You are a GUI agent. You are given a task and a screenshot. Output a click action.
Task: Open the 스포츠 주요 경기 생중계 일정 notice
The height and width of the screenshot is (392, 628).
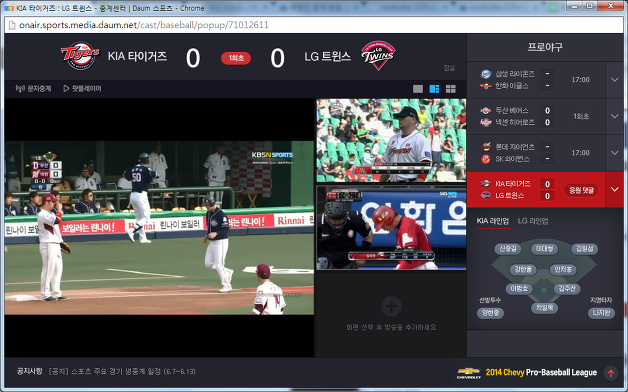coord(122,372)
